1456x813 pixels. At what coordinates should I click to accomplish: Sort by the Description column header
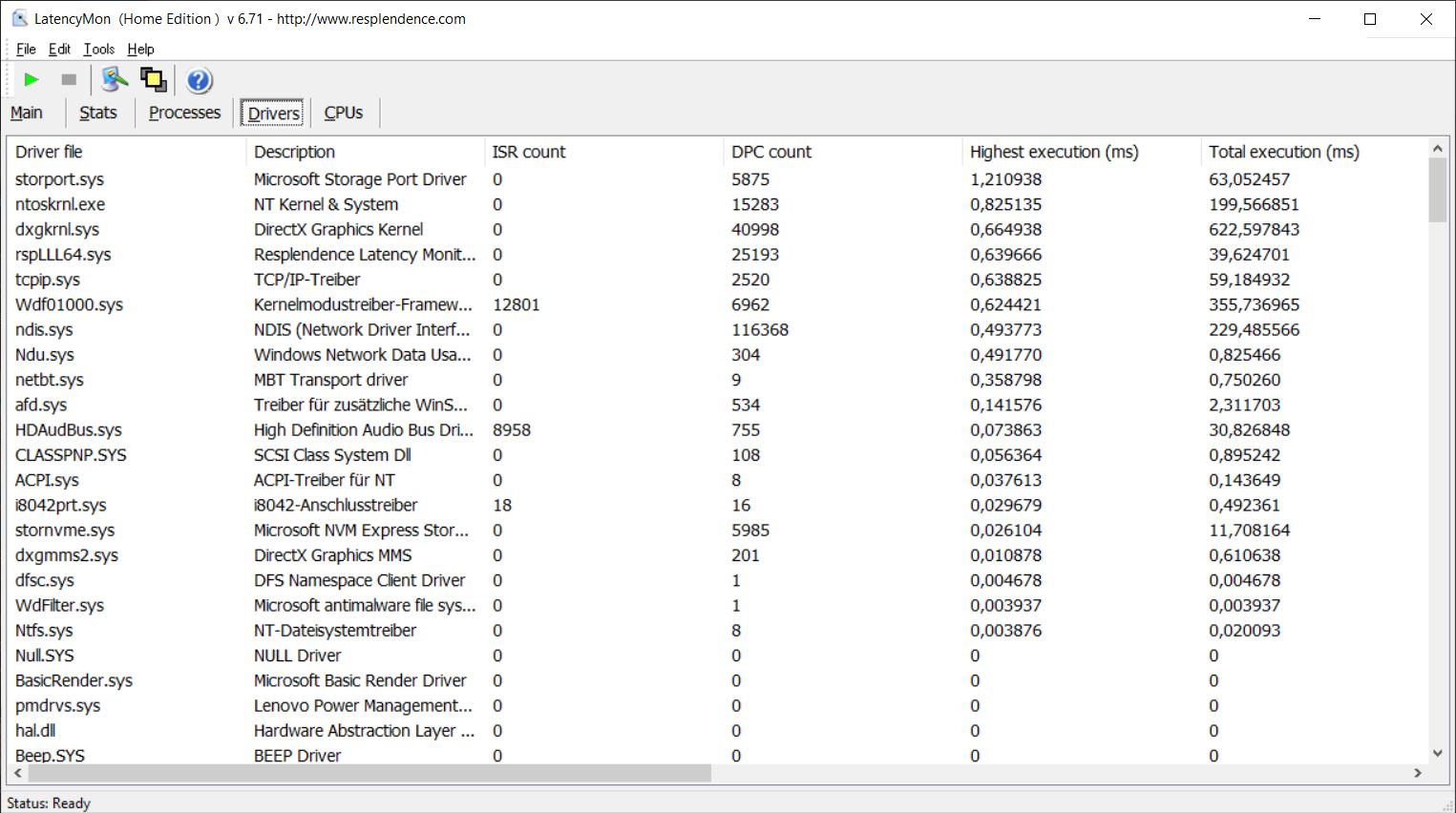[x=365, y=152]
